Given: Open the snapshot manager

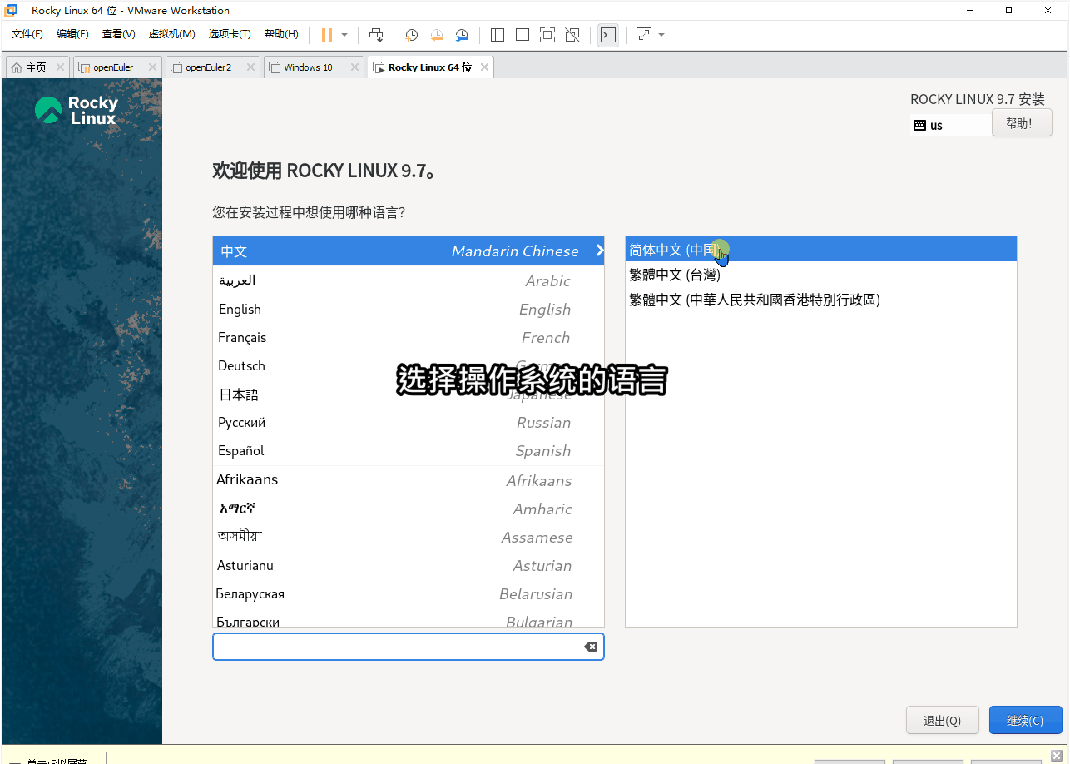Looking at the screenshot, I should click(x=461, y=34).
